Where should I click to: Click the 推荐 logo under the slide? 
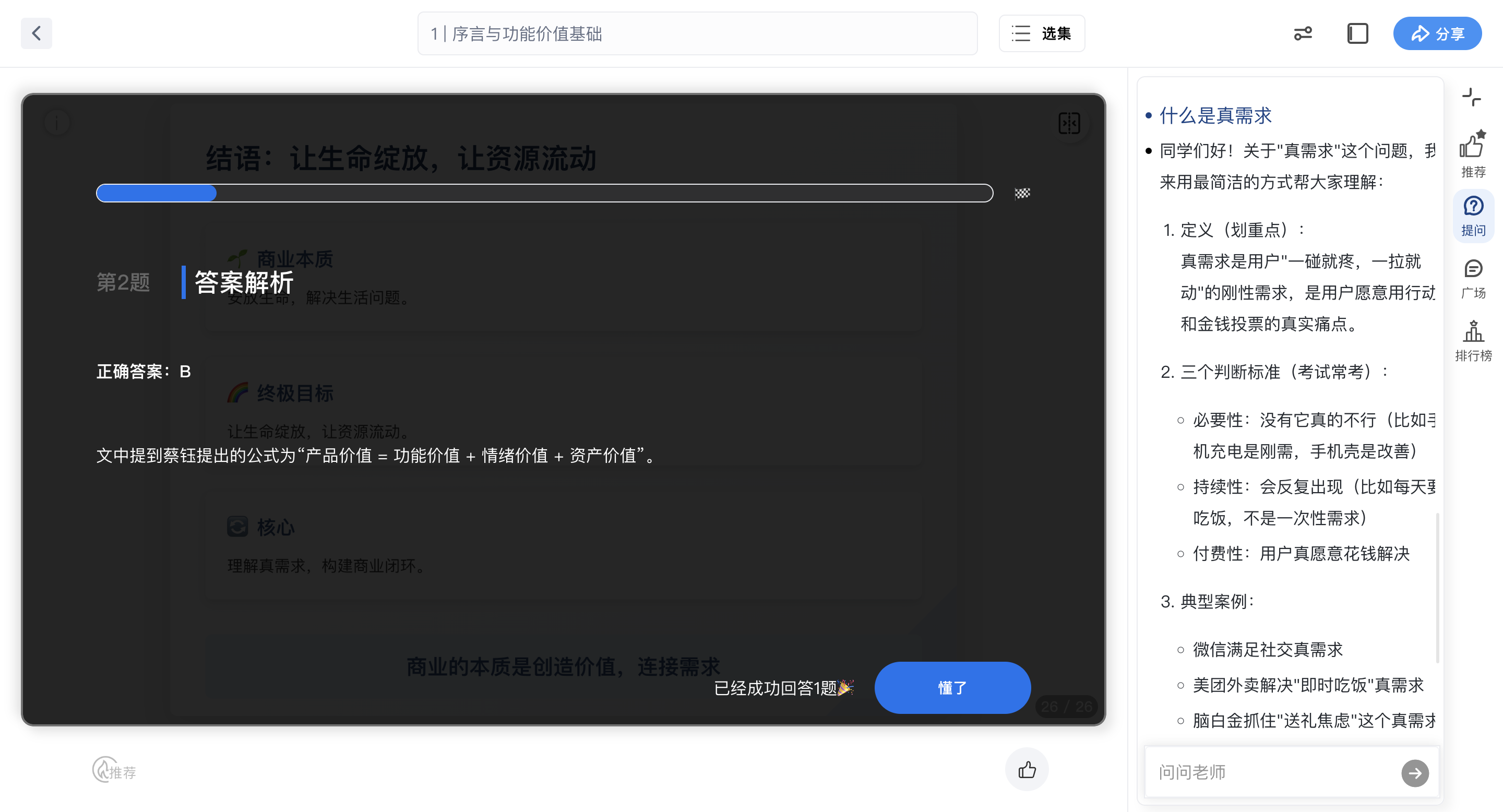tap(114, 771)
